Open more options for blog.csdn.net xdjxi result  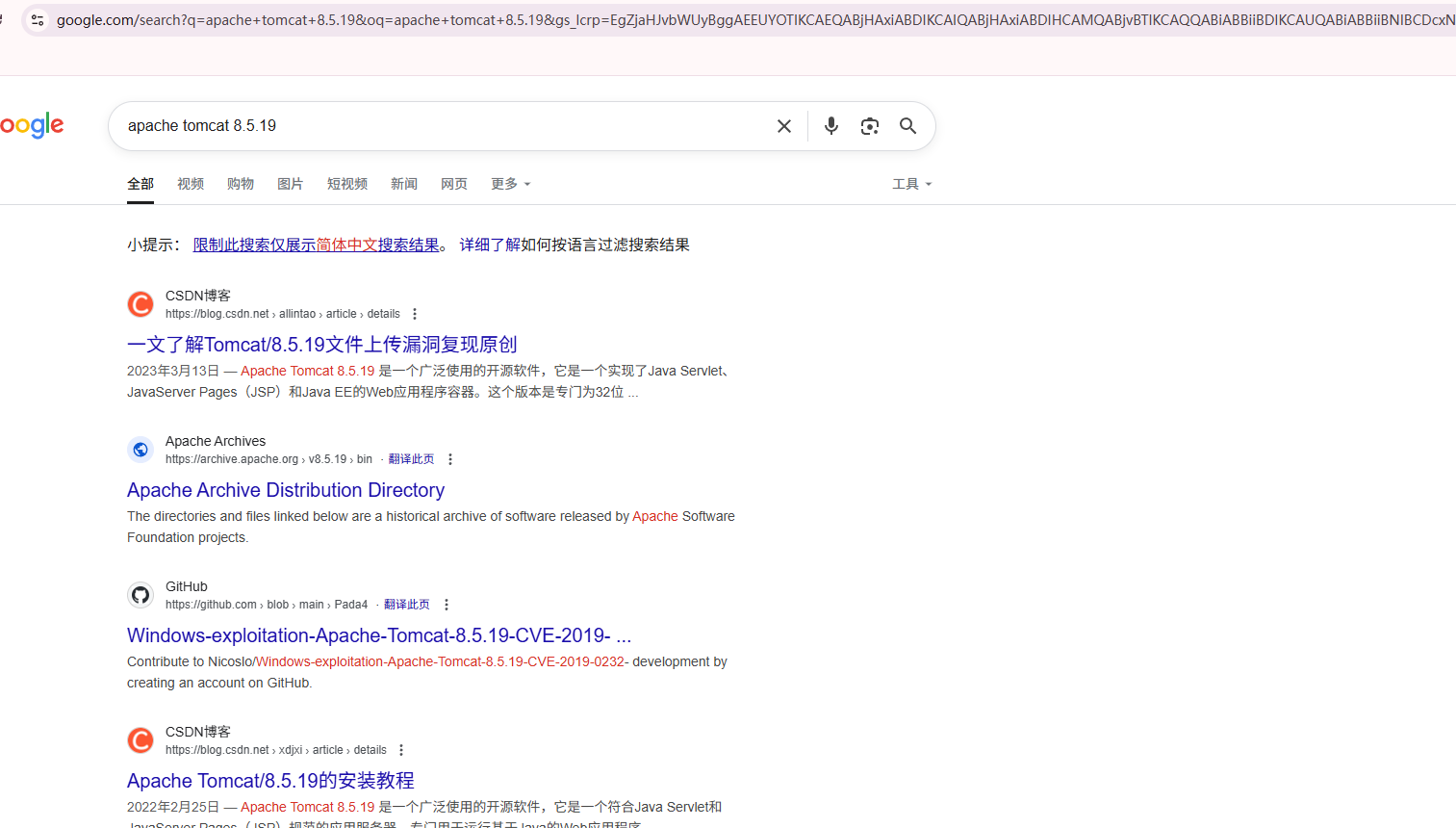401,750
